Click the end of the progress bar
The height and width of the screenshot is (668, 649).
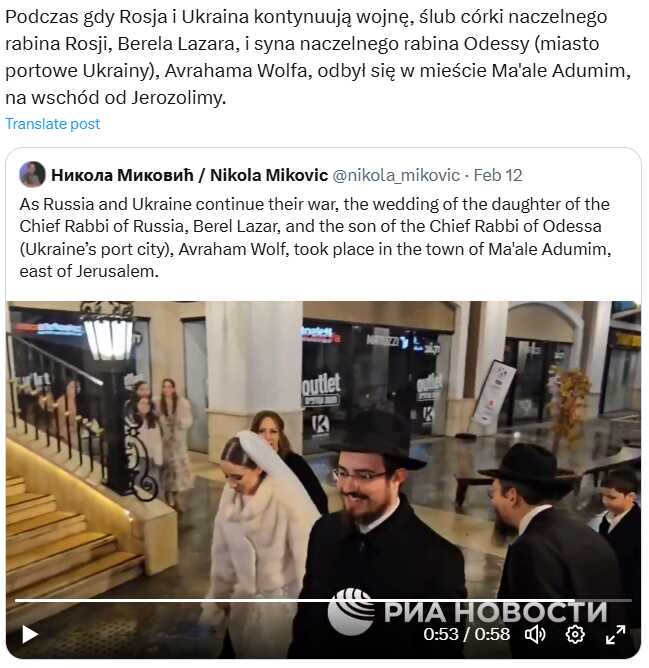(x=629, y=600)
